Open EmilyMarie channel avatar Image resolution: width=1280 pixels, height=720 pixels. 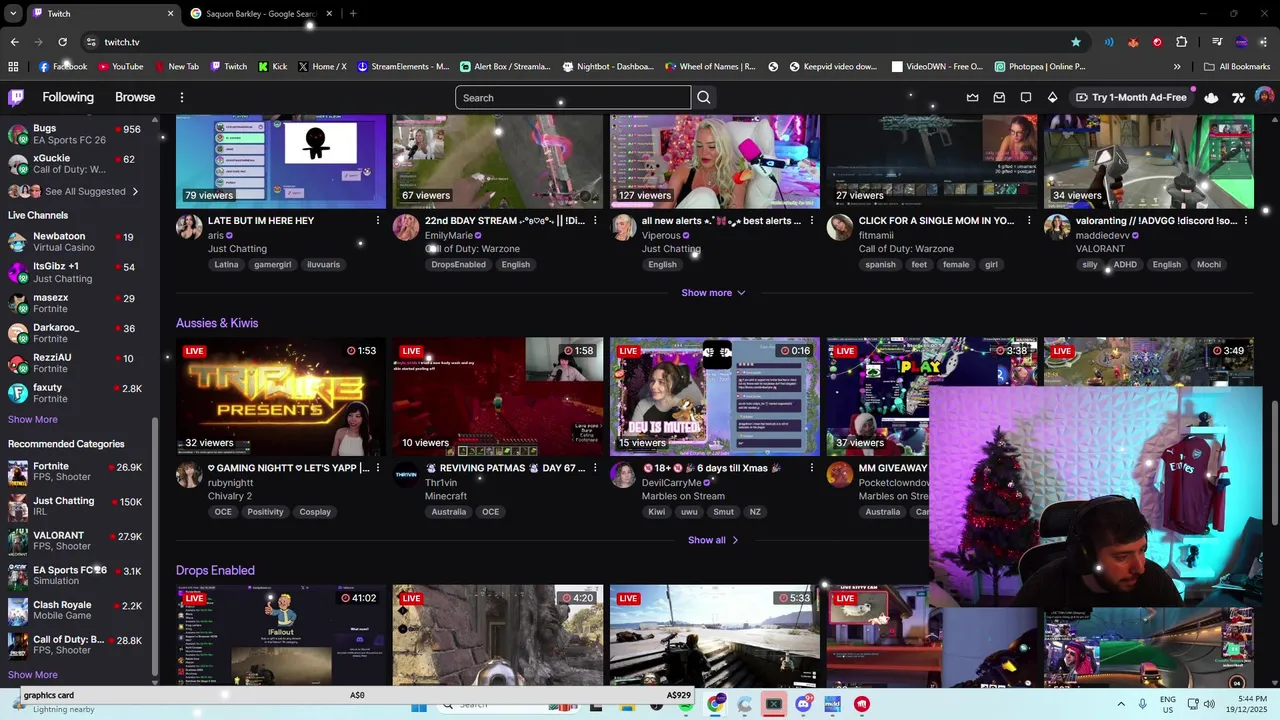[x=406, y=227]
